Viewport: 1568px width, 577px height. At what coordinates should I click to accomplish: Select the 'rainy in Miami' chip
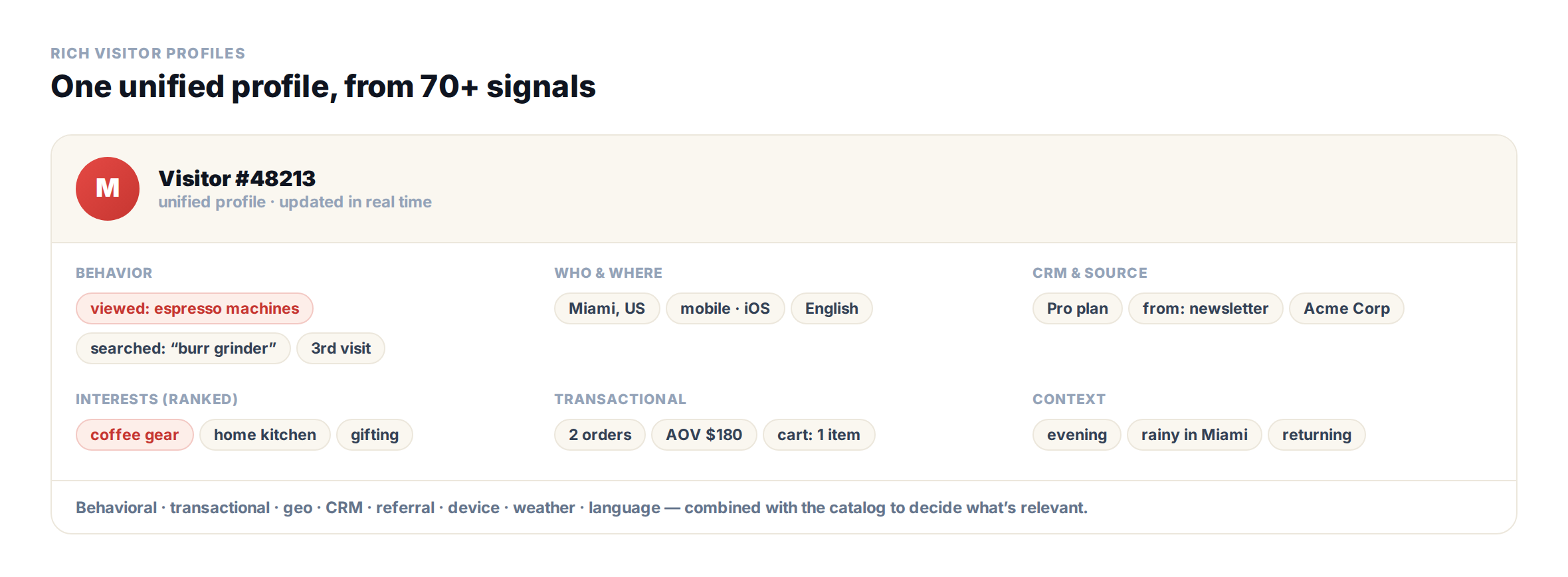[1195, 435]
